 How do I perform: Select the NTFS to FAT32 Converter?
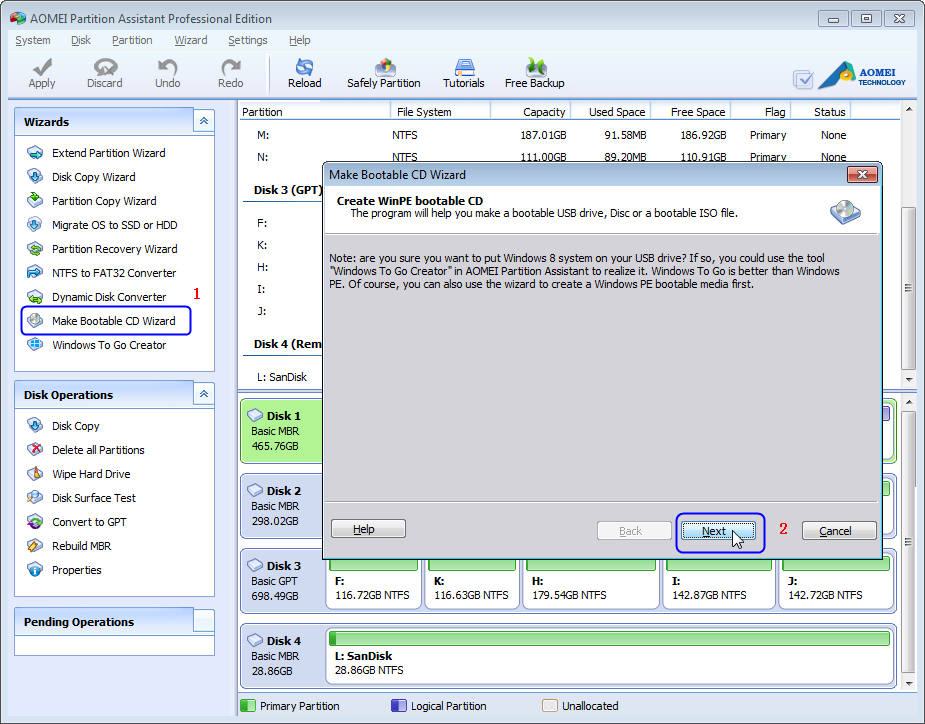pyautogui.click(x=113, y=273)
